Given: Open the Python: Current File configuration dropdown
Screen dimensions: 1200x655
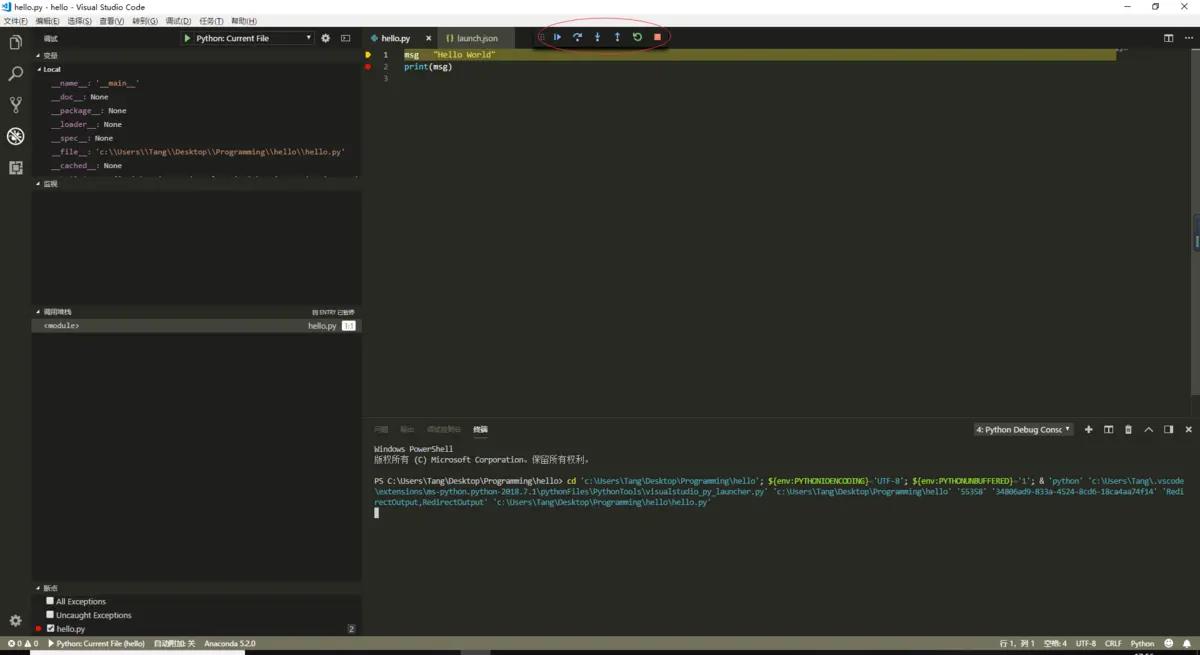Looking at the screenshot, I should coord(247,38).
